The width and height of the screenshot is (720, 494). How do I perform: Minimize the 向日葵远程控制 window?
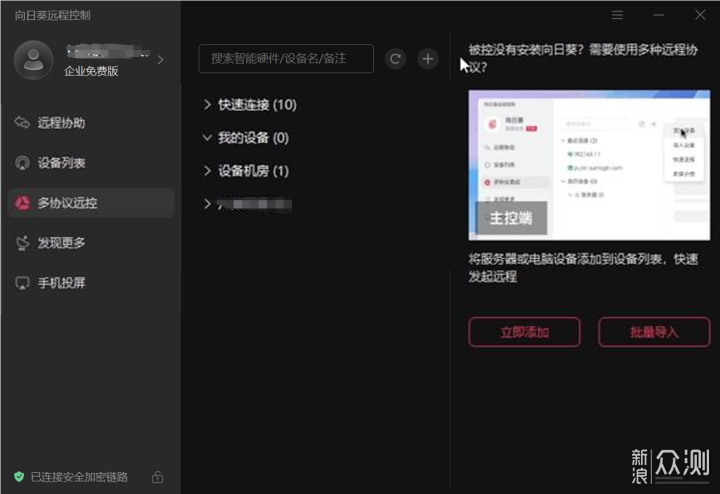pyautogui.click(x=659, y=15)
